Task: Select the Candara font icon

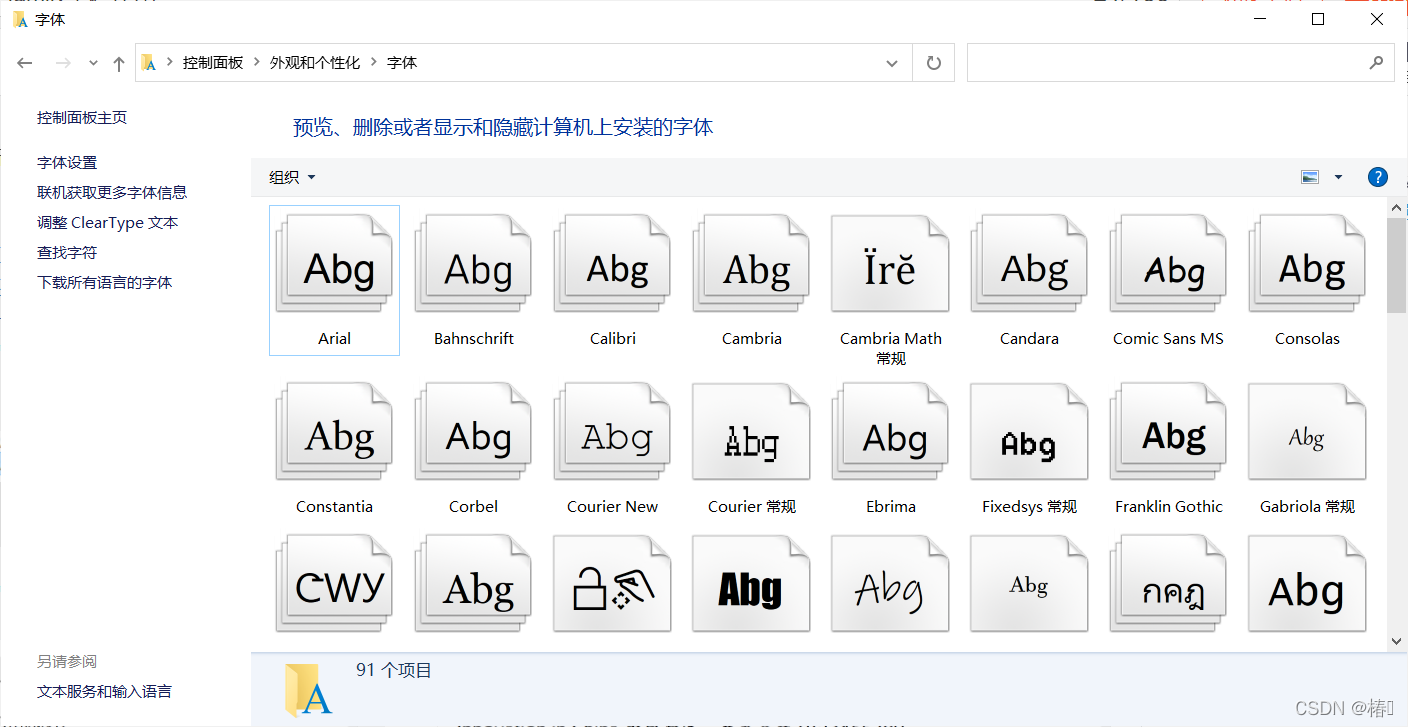Action: point(1029,263)
